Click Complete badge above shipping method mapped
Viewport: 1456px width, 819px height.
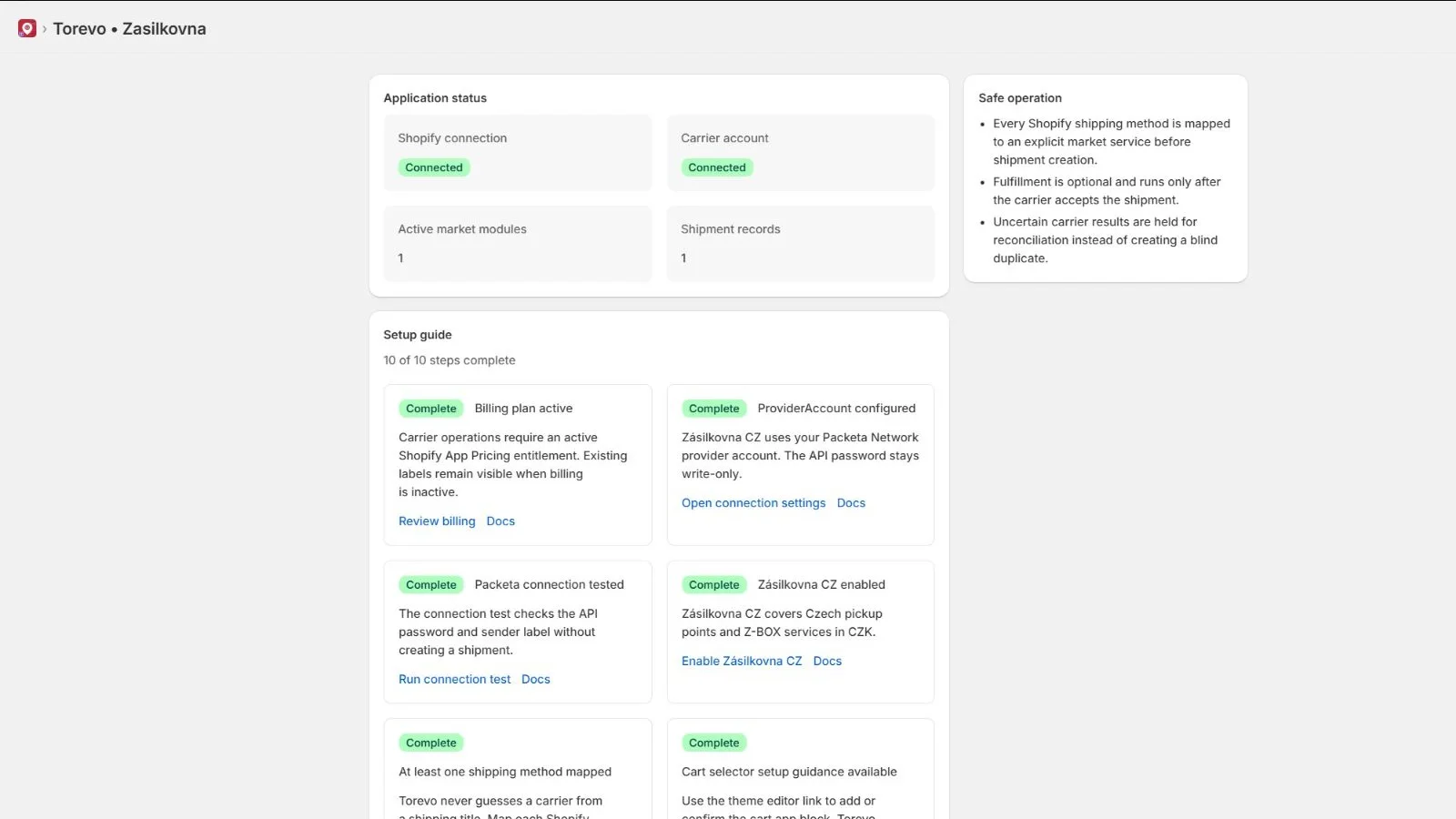(431, 743)
